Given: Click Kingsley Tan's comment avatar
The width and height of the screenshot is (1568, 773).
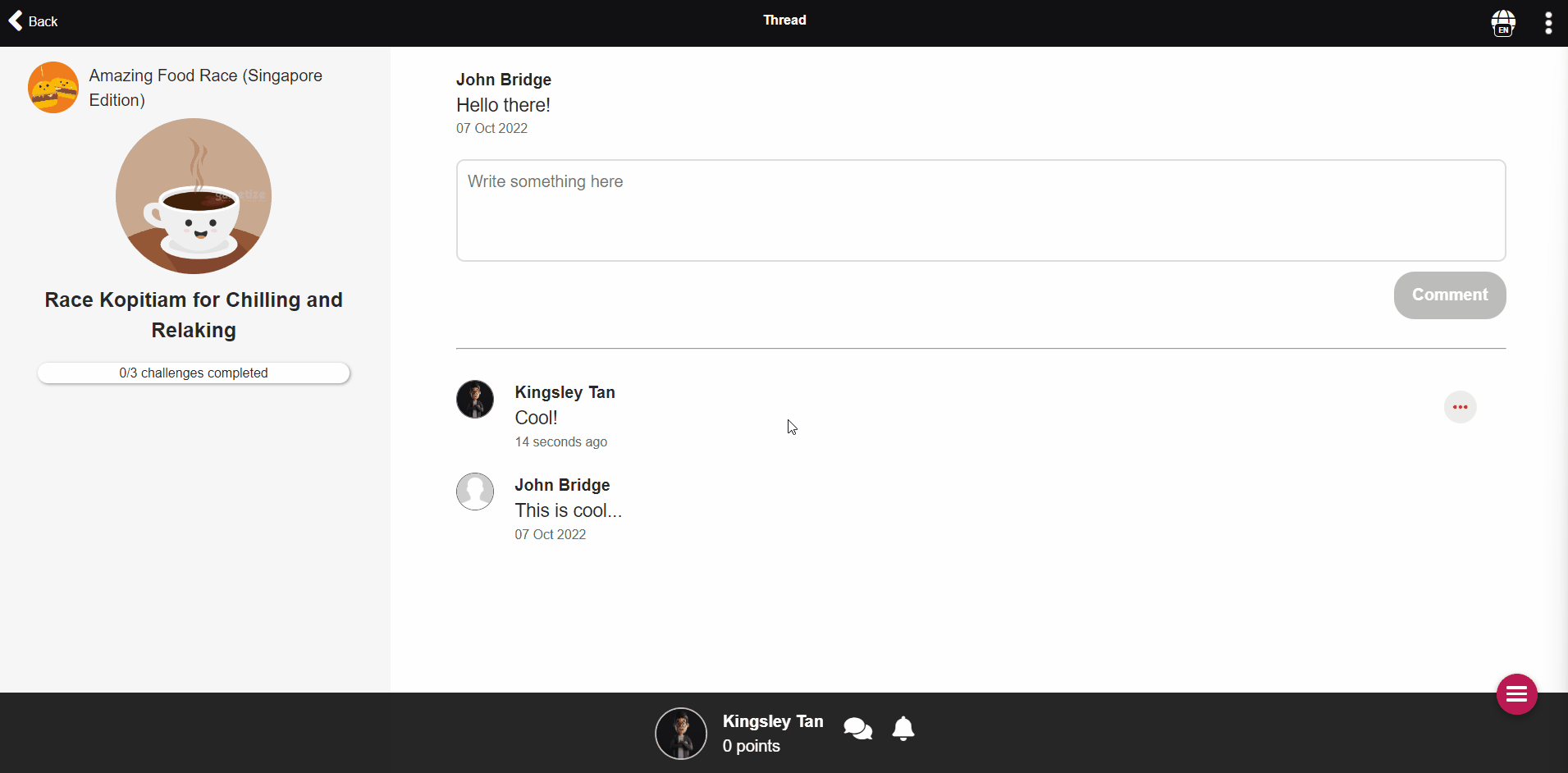Looking at the screenshot, I should 475,399.
